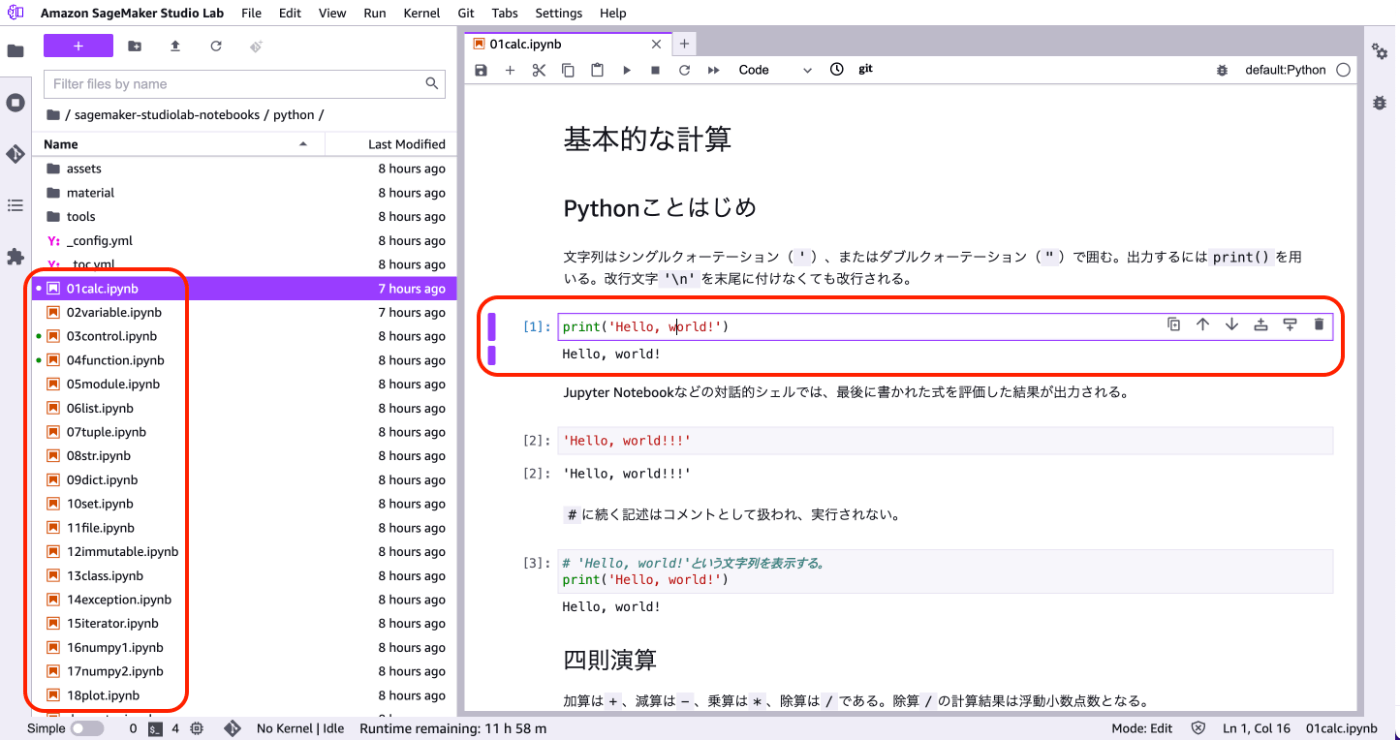The image size is (1400, 740).
Task: Open the Settings menu
Action: [558, 13]
